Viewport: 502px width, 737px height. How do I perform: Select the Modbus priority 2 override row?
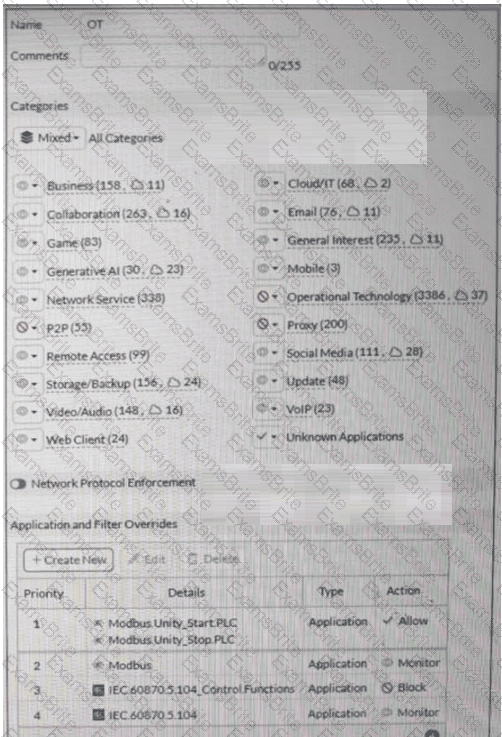coord(232,664)
